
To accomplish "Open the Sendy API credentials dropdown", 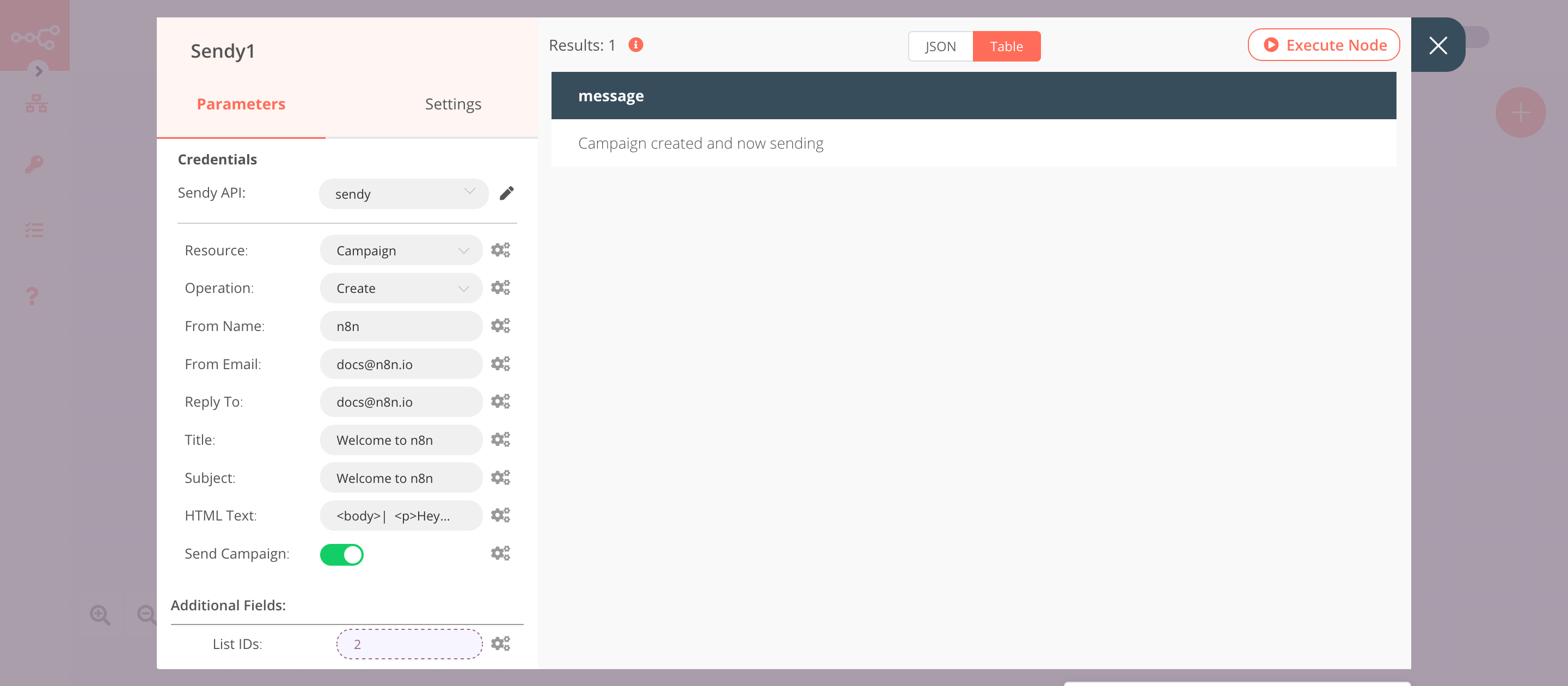I will click(400, 192).
